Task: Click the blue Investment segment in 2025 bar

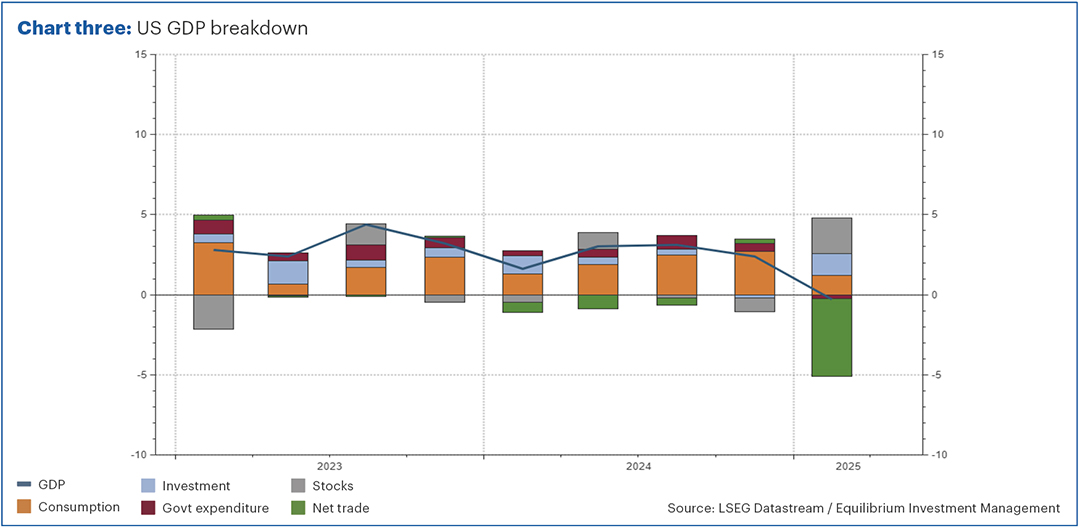Action: point(832,264)
